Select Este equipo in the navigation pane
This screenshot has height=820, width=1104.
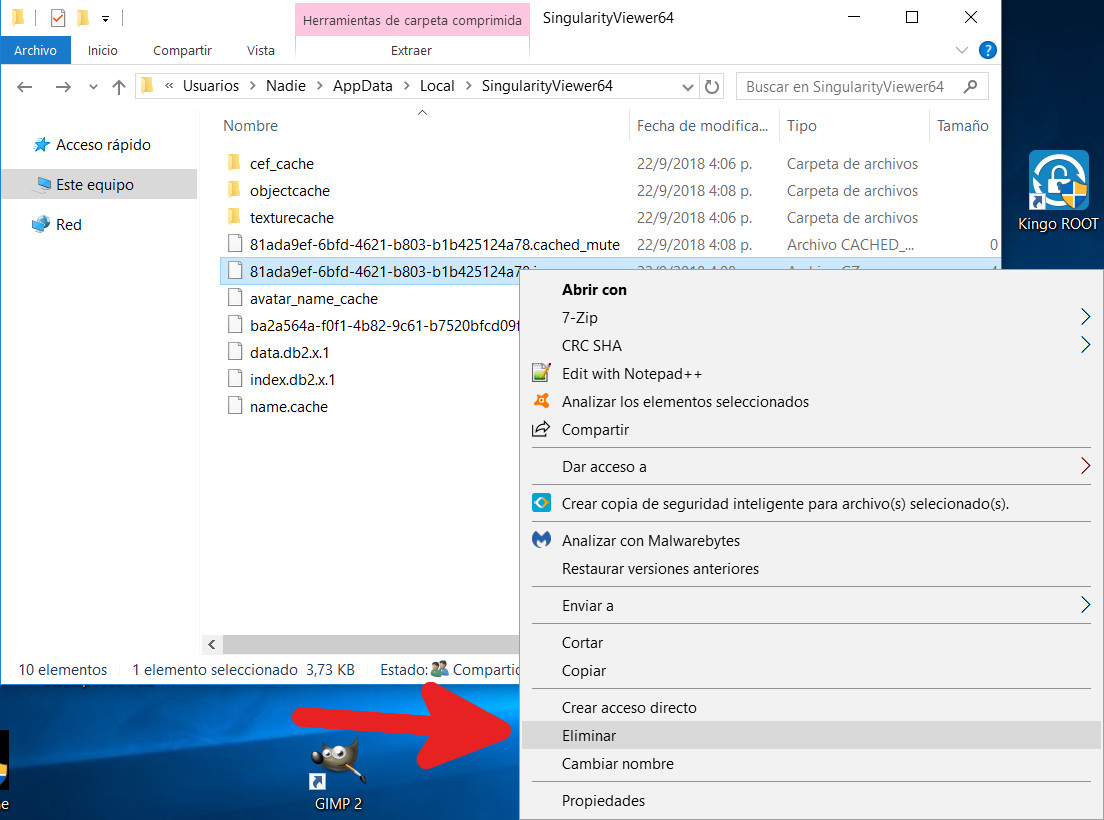[95, 185]
